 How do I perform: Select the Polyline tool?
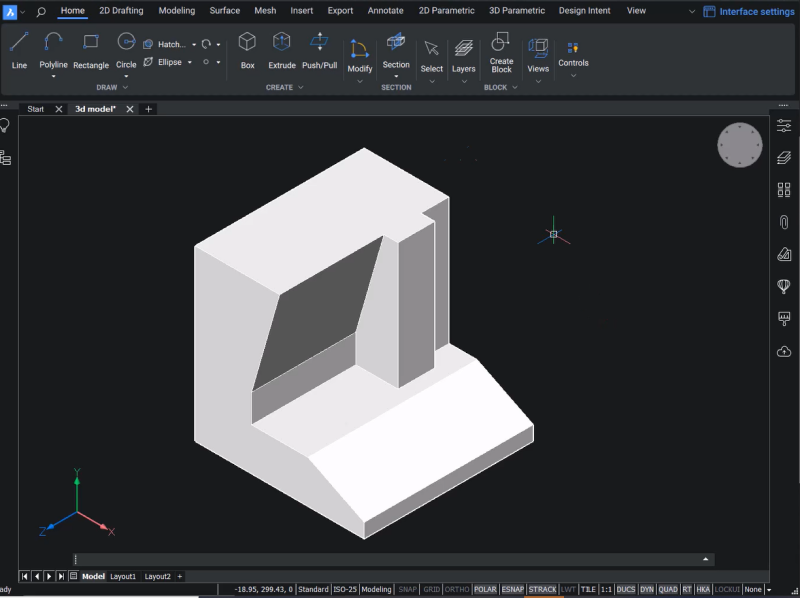point(53,50)
